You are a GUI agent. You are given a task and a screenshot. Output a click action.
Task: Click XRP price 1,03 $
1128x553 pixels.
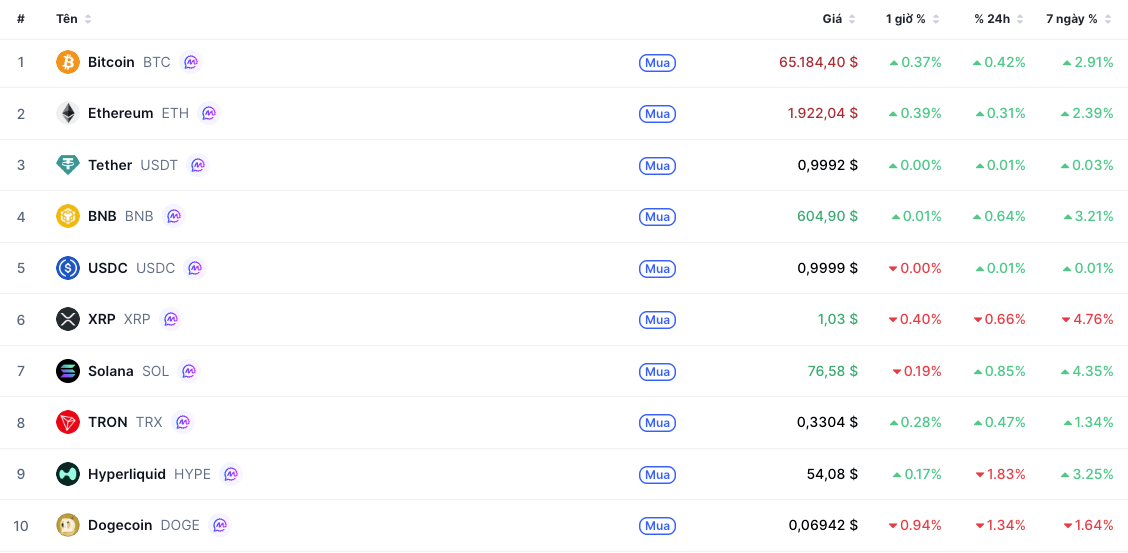837,319
